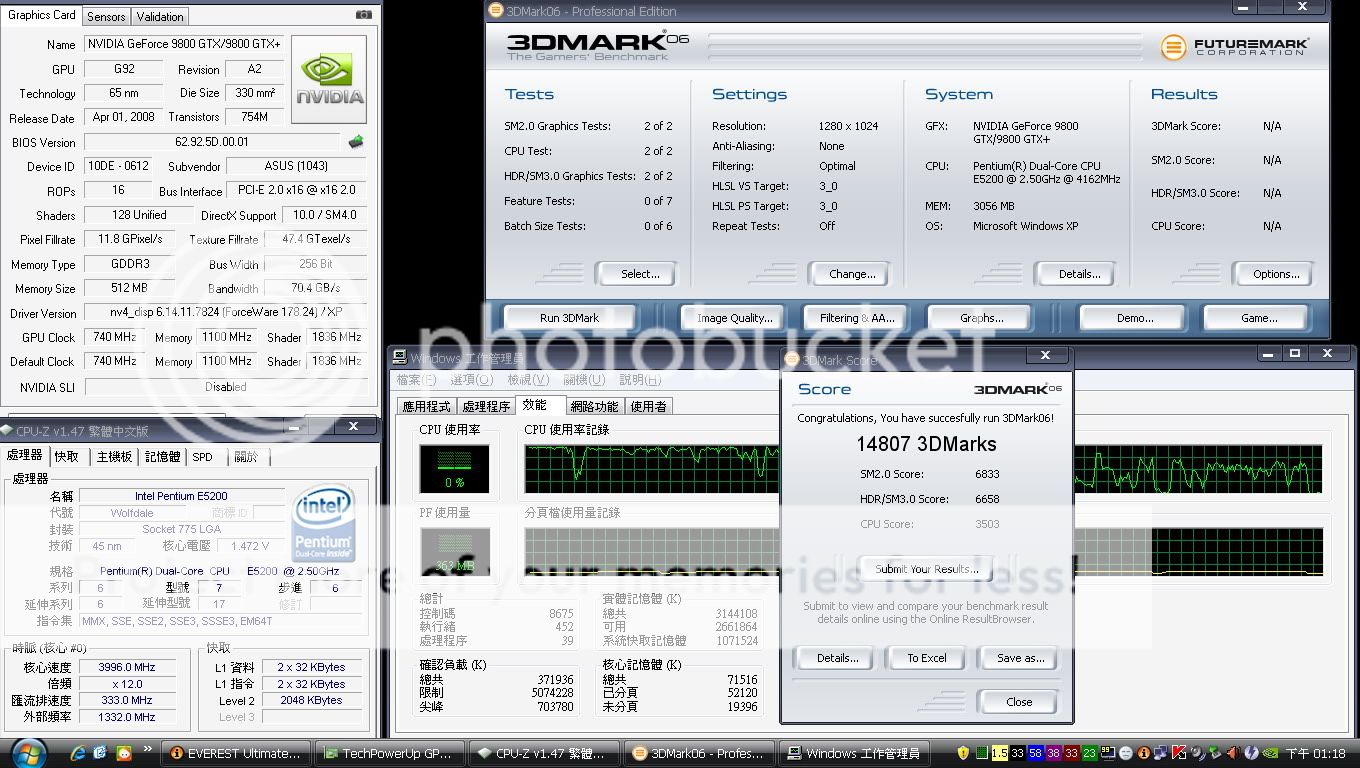Click the orange EVEREST info tray icon
This screenshot has width=1360, height=768.
tap(1143, 753)
